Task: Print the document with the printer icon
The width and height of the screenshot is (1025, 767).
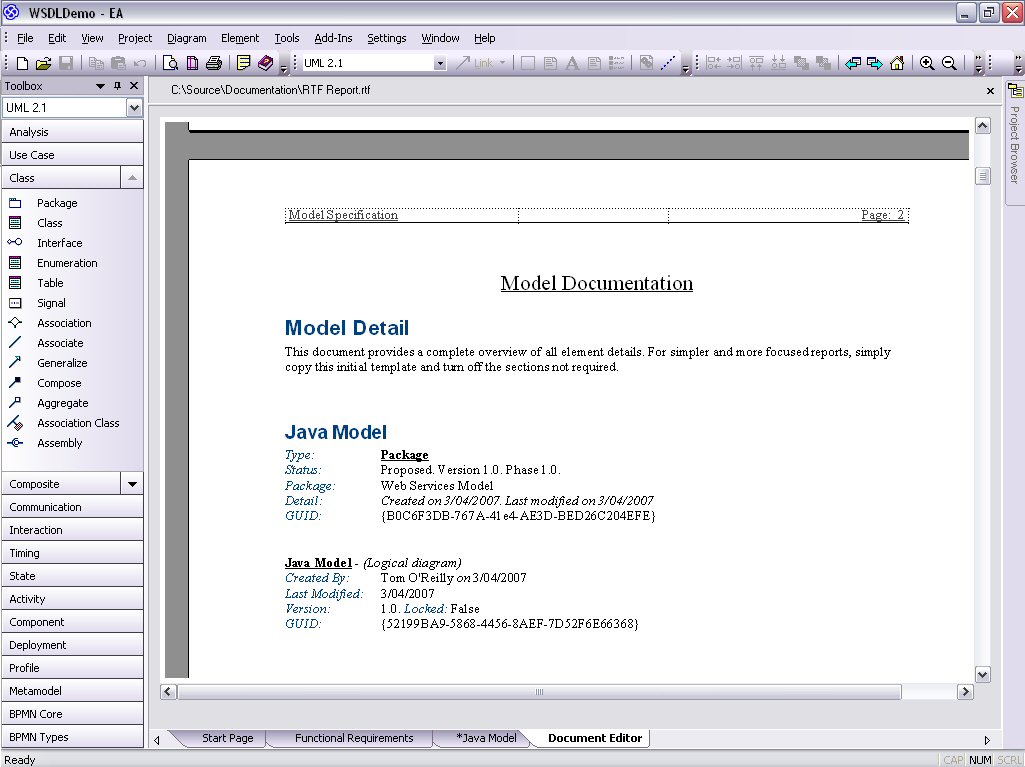Action: point(213,63)
